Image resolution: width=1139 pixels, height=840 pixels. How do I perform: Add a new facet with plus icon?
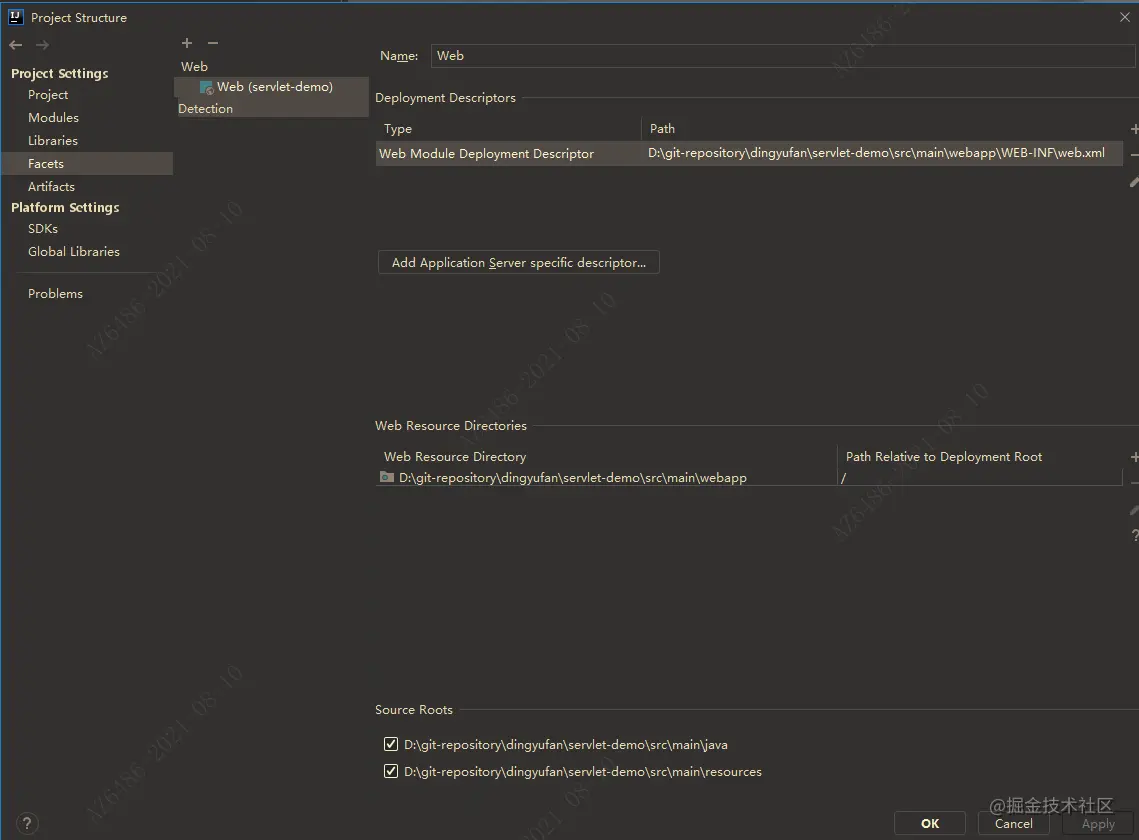pos(187,44)
